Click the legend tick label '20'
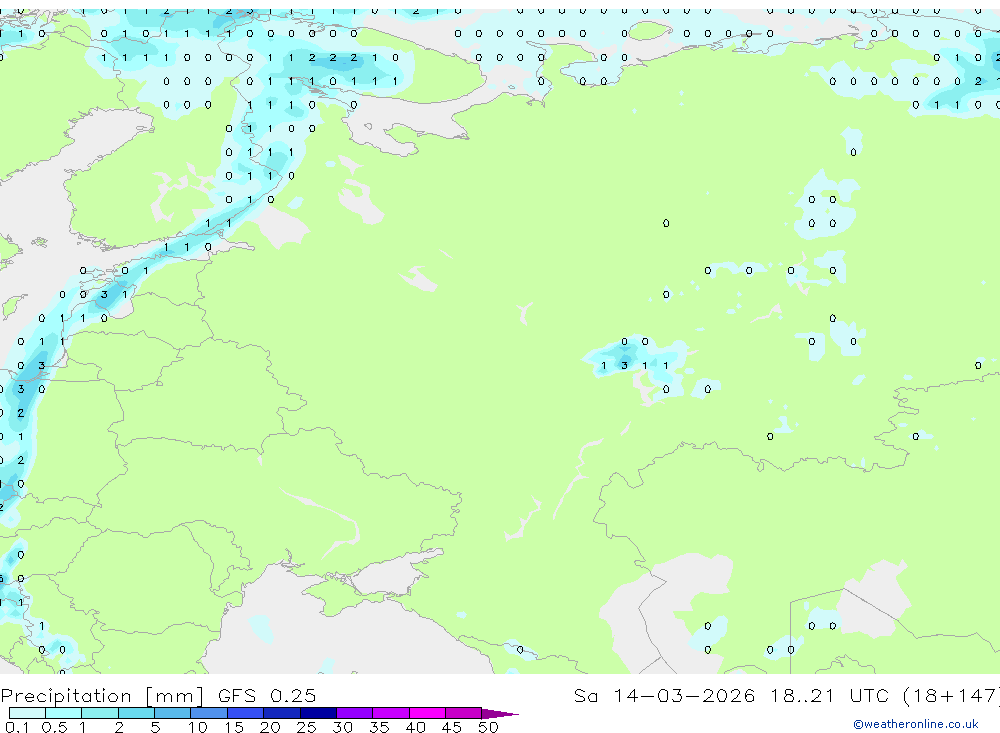 coord(270,727)
